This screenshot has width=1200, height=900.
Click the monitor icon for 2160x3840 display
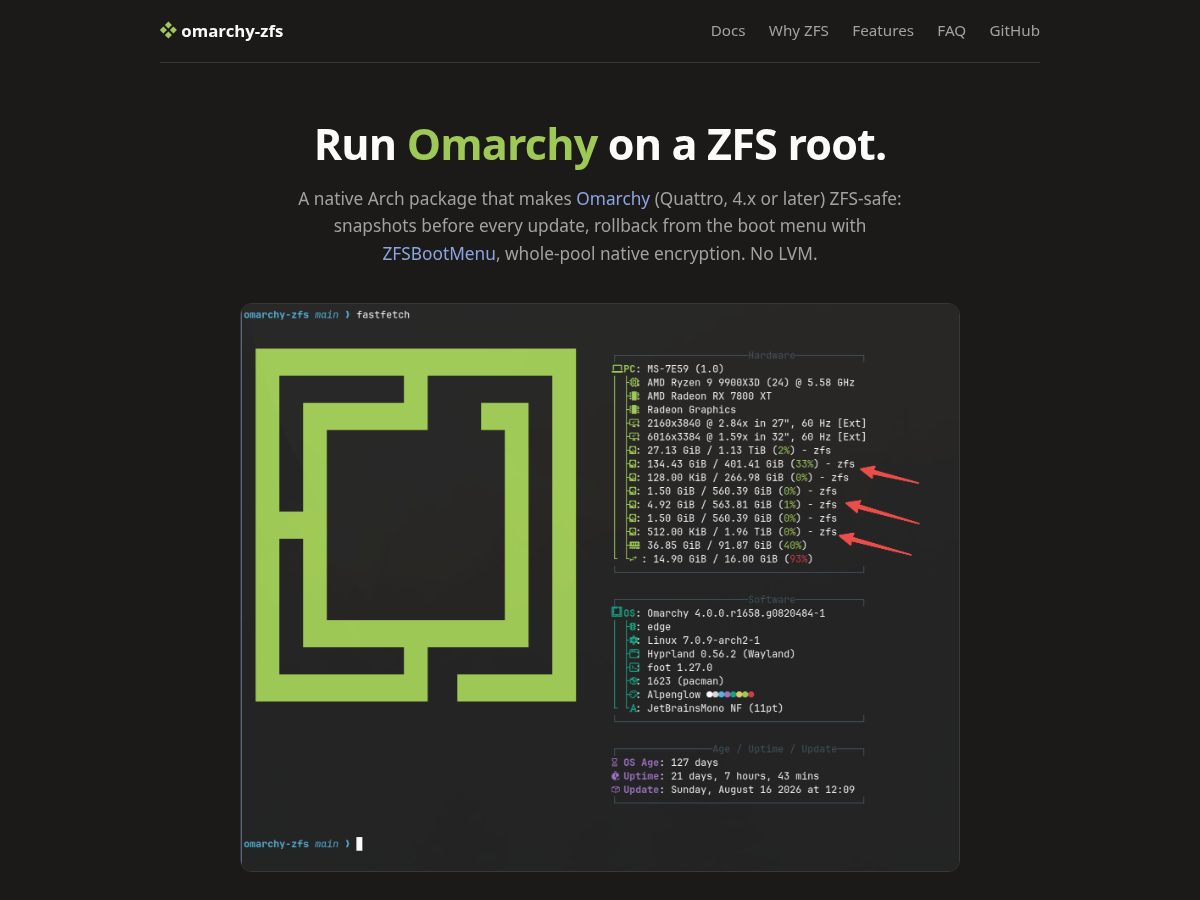click(x=633, y=423)
